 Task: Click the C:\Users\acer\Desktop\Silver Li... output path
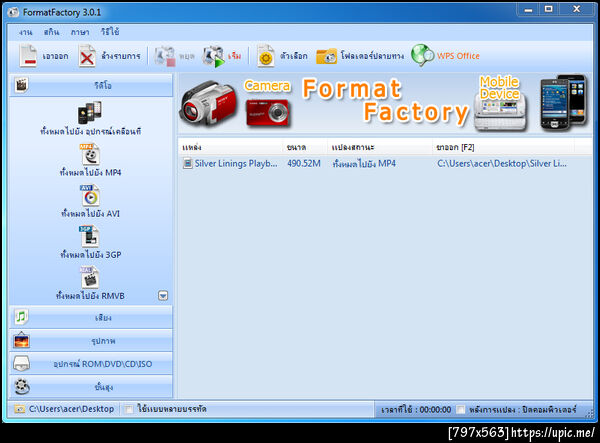click(x=502, y=164)
